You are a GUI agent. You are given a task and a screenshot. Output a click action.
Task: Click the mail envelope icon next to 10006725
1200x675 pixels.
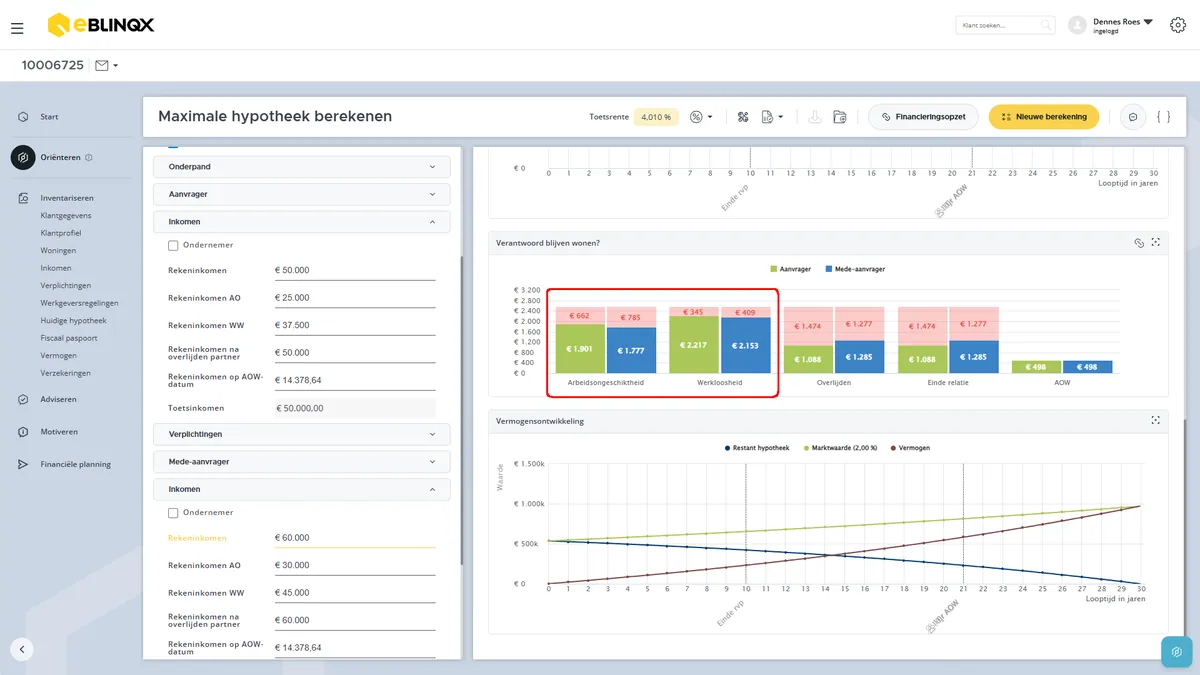101,65
